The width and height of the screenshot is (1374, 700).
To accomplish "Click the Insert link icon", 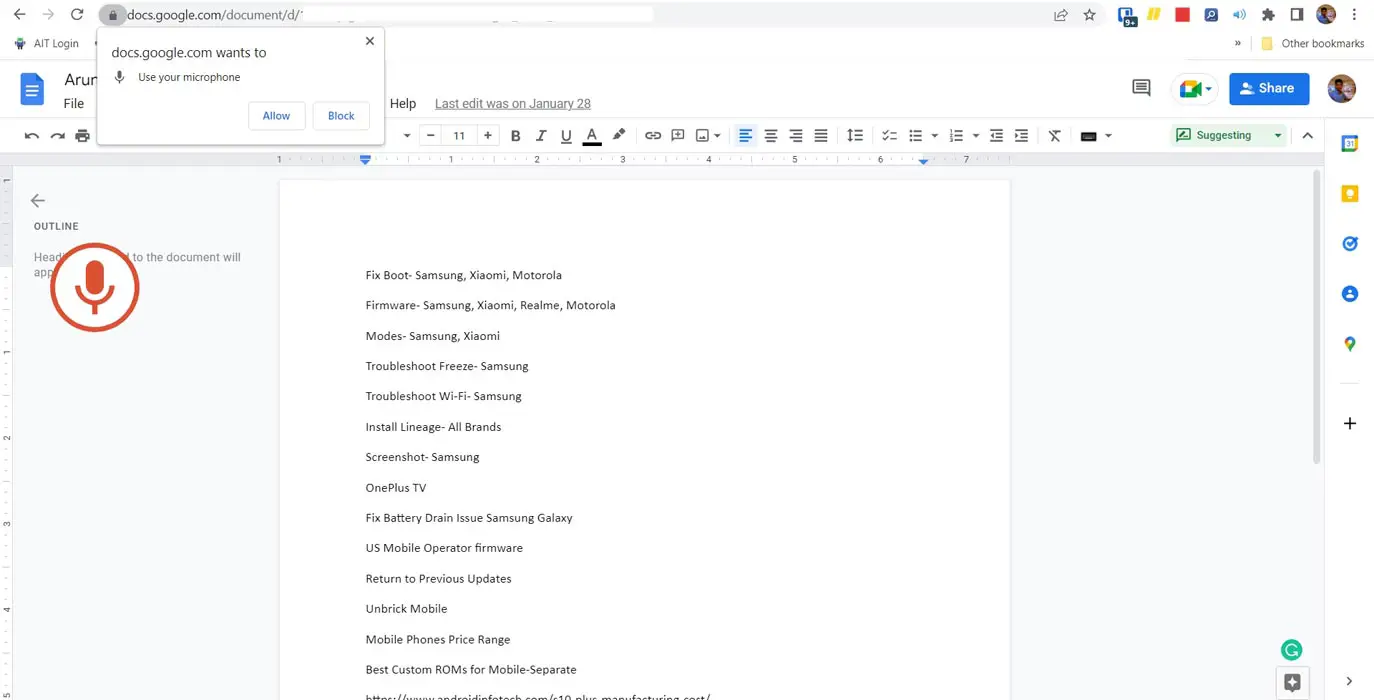I will (653, 136).
